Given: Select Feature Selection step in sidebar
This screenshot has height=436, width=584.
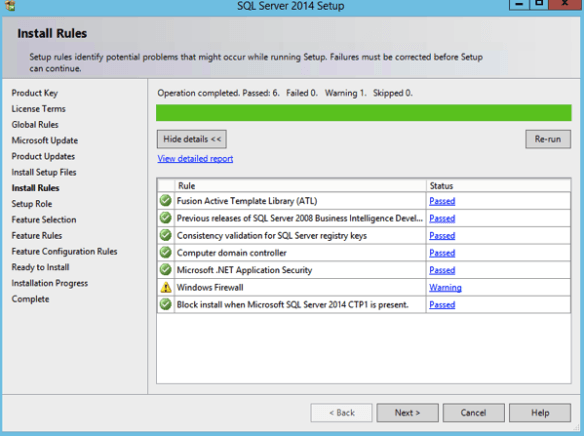Looking at the screenshot, I should pos(44,220).
